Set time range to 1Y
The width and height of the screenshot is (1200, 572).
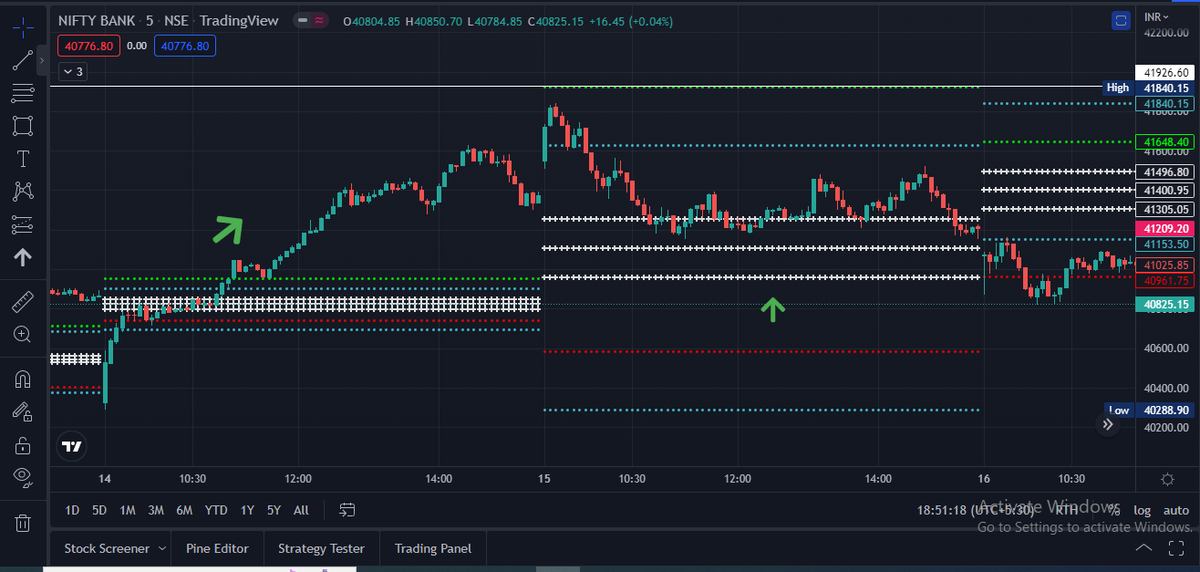[x=247, y=510]
